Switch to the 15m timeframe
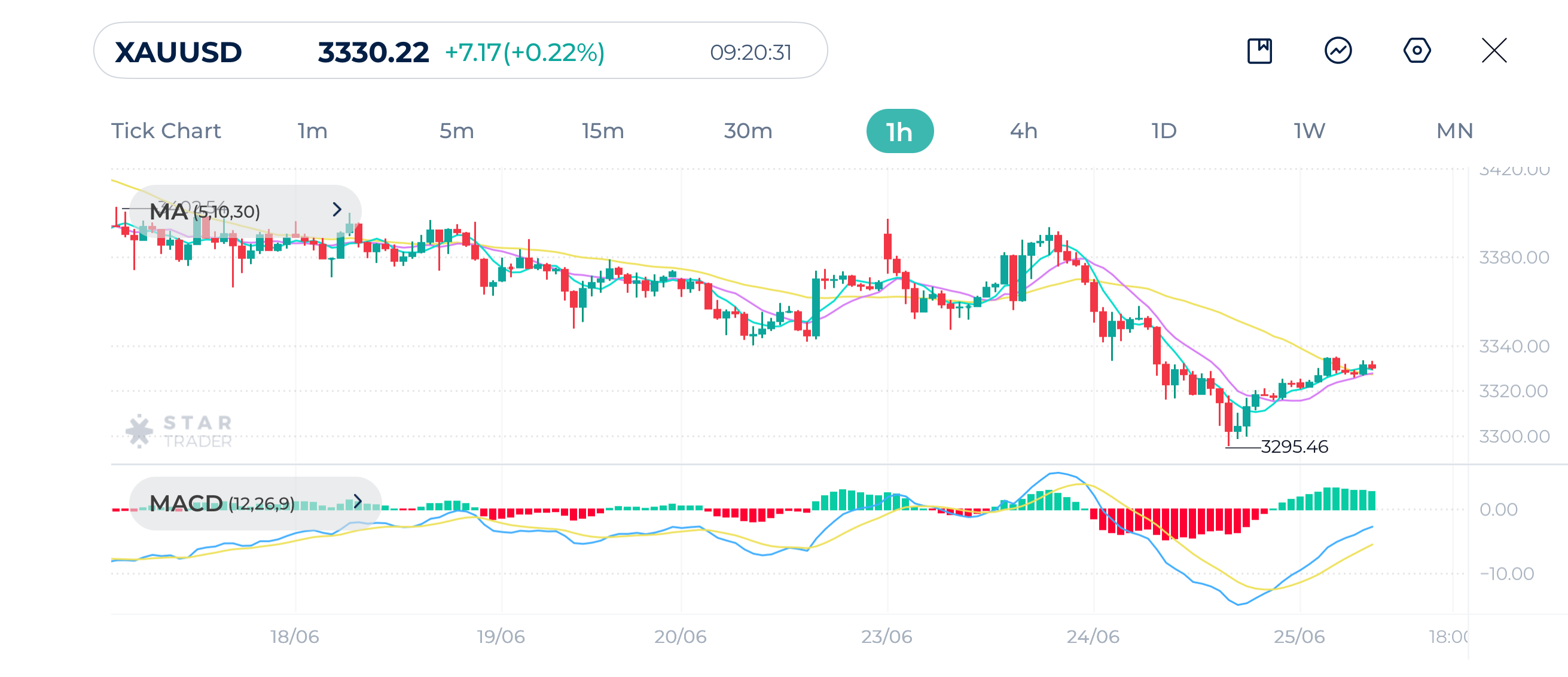The width and height of the screenshot is (1568, 677). coord(604,130)
